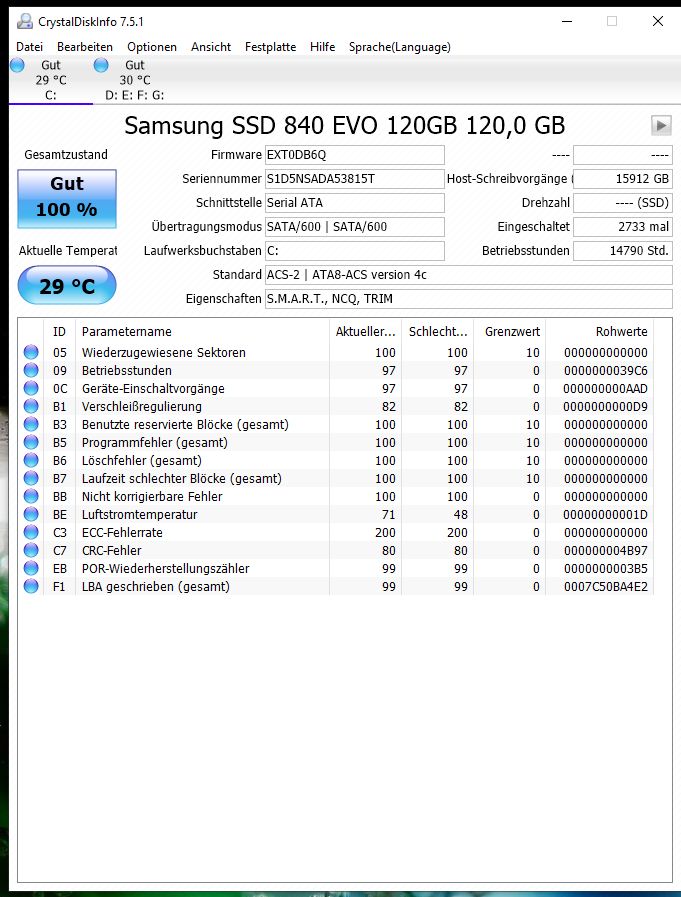This screenshot has width=681, height=897.
Task: Click ECC-Fehlerrate parameter name
Action: tap(122, 533)
